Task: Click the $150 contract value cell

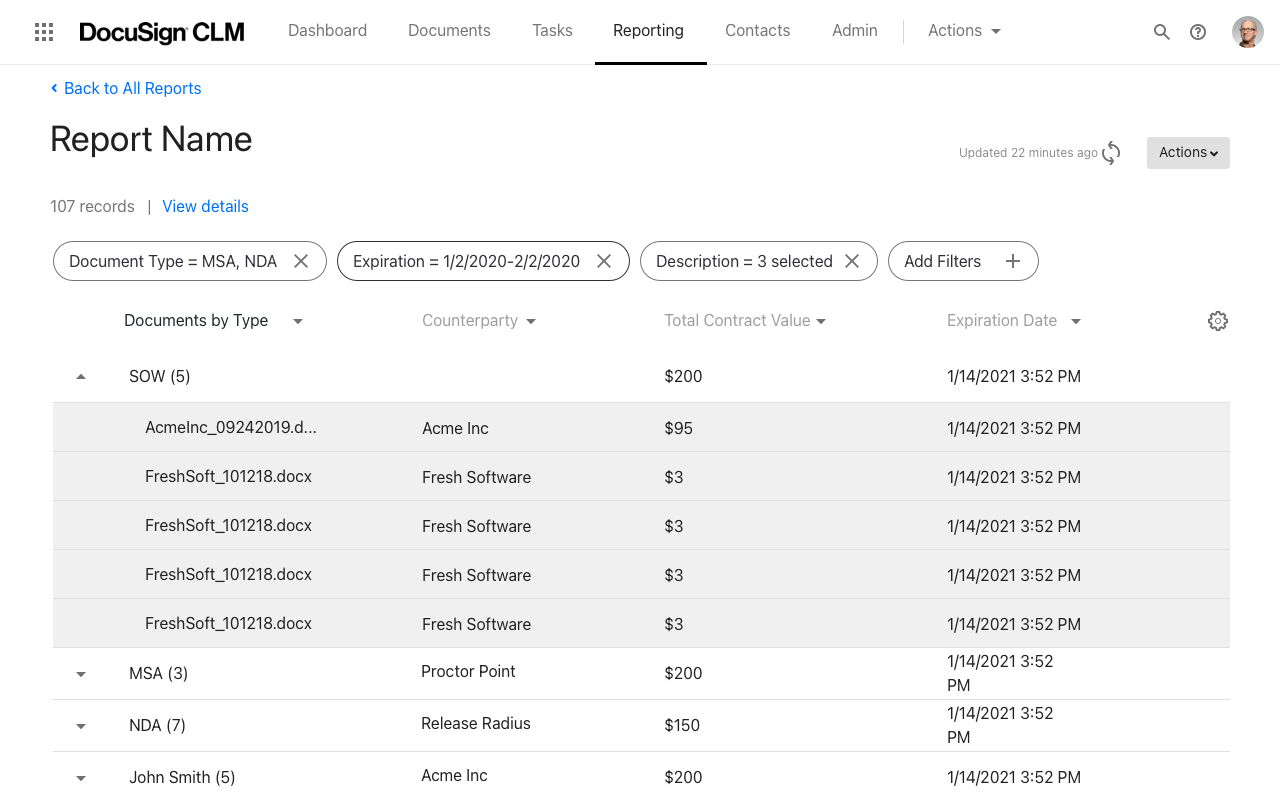Action: (x=682, y=725)
